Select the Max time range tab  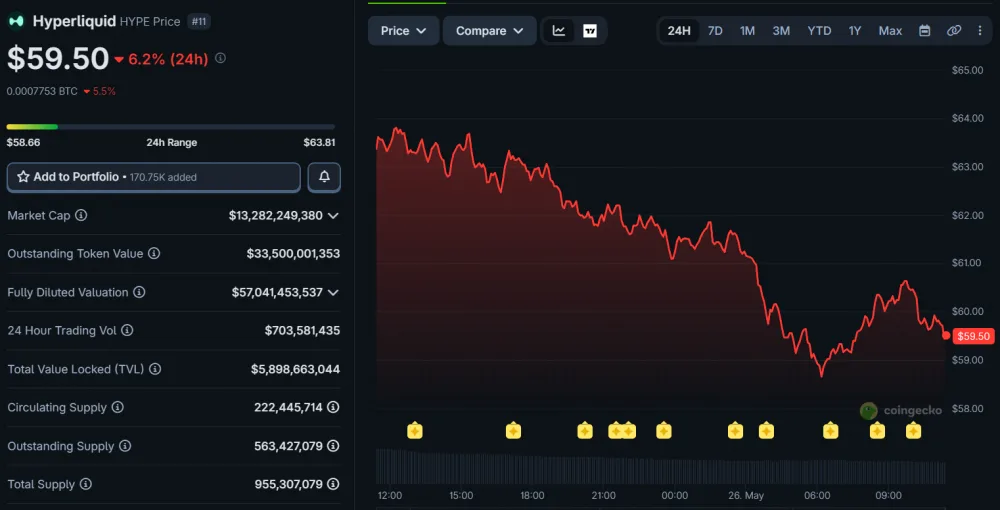click(x=890, y=31)
